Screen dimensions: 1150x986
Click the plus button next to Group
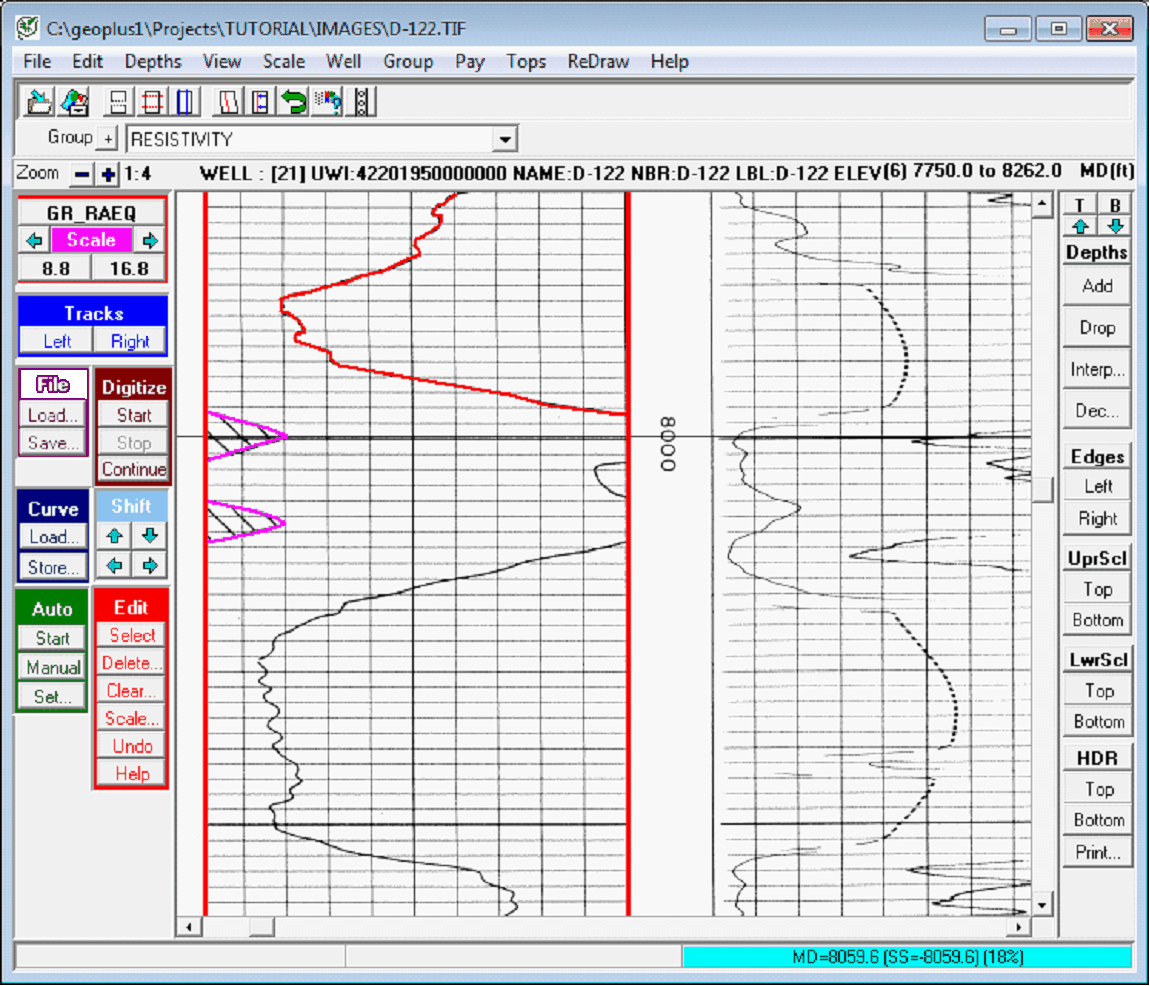pyautogui.click(x=107, y=138)
